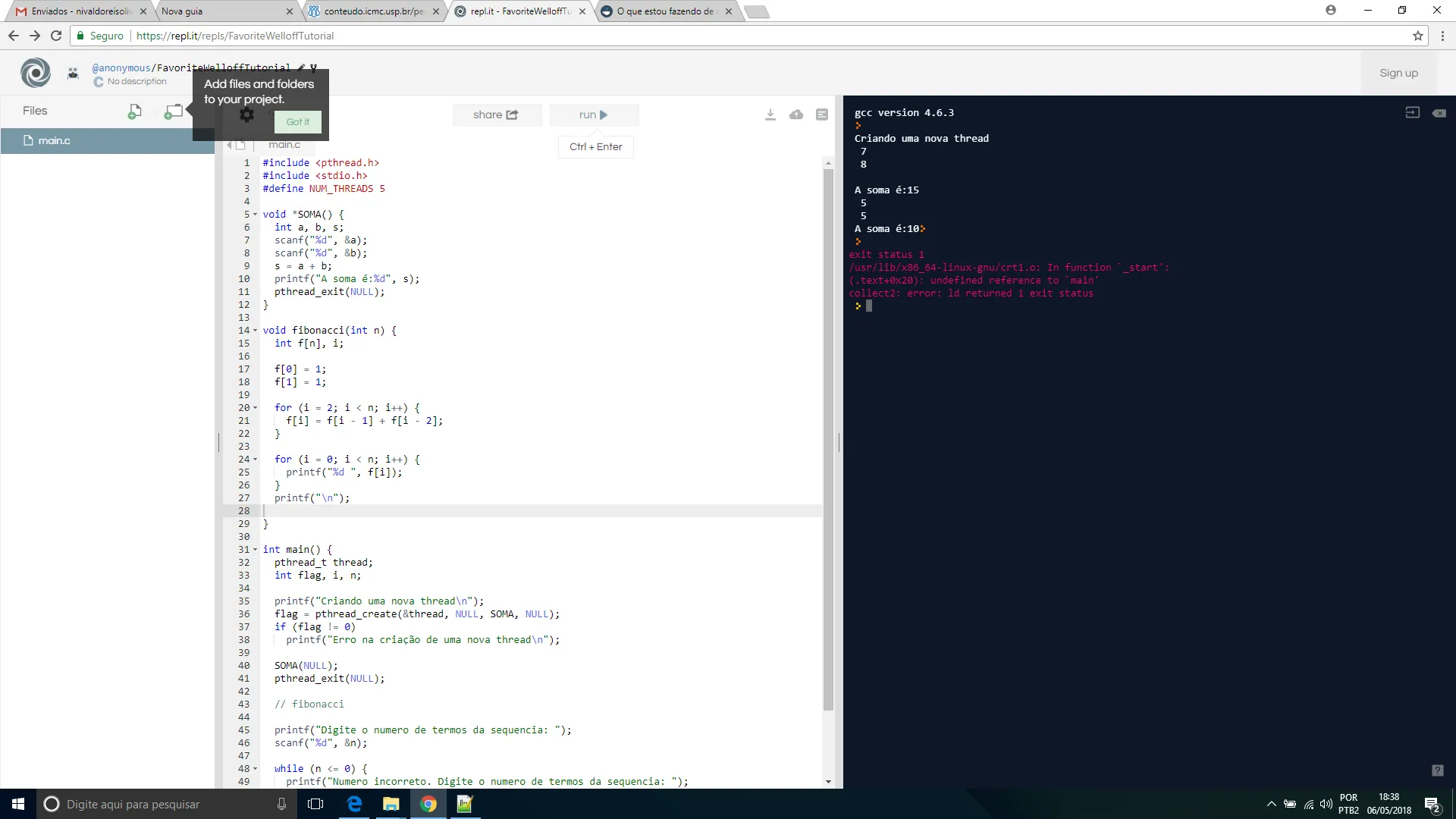
Task: Switch to the conteudo.icmc.usp.br browser tab
Action: 372,11
